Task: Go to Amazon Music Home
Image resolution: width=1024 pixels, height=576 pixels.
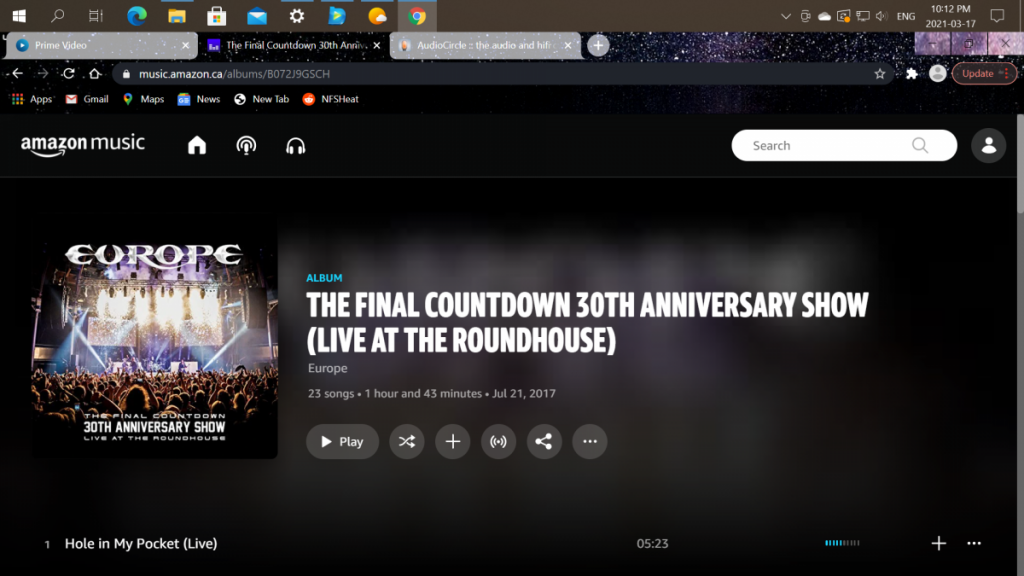Action: point(197,145)
